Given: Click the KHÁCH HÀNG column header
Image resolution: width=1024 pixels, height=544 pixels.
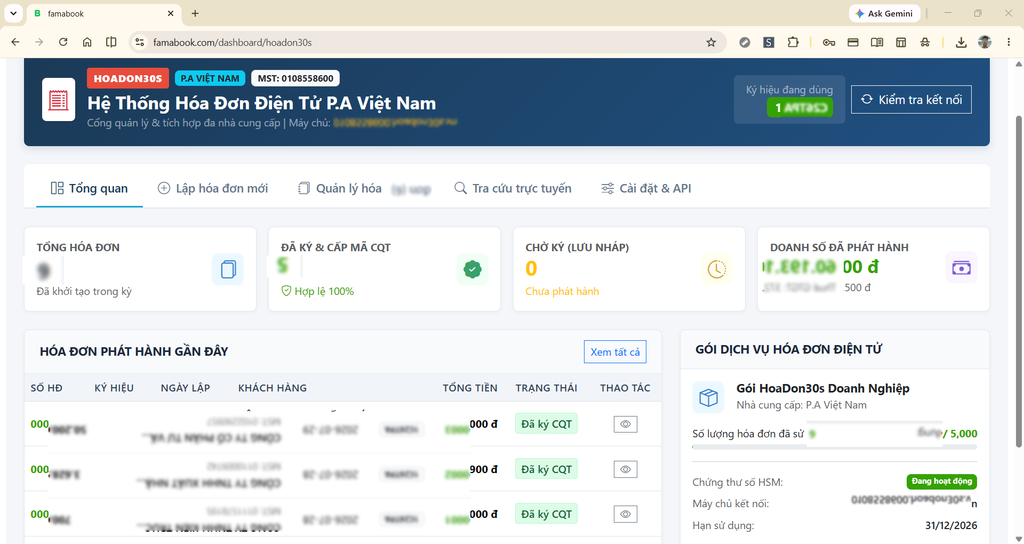Looking at the screenshot, I should coord(272,388).
